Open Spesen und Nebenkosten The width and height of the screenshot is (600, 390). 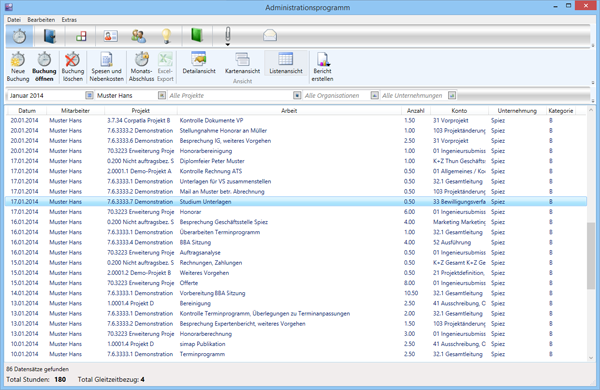tap(107, 67)
